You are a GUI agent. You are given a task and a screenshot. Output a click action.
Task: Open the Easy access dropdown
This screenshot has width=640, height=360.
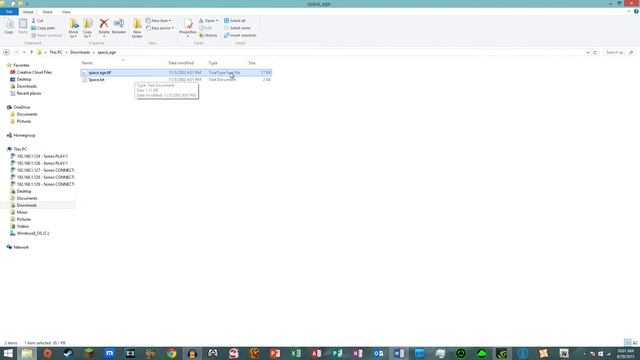pyautogui.click(x=160, y=28)
